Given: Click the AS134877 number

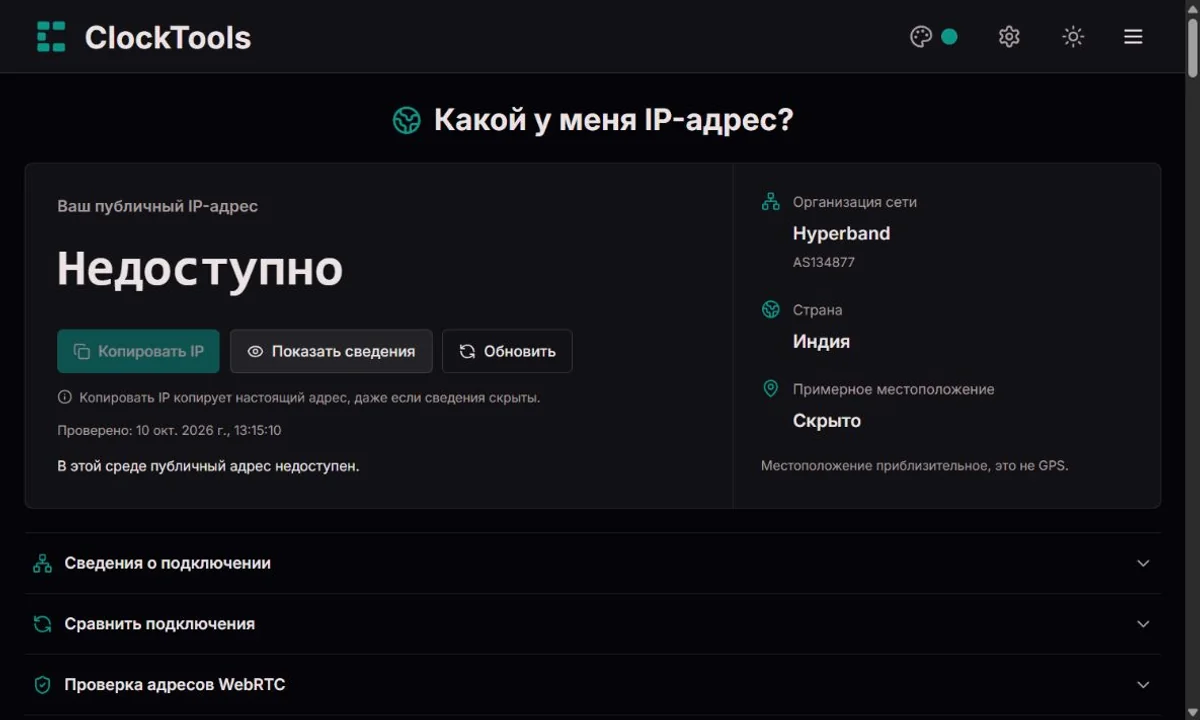Looking at the screenshot, I should point(824,262).
